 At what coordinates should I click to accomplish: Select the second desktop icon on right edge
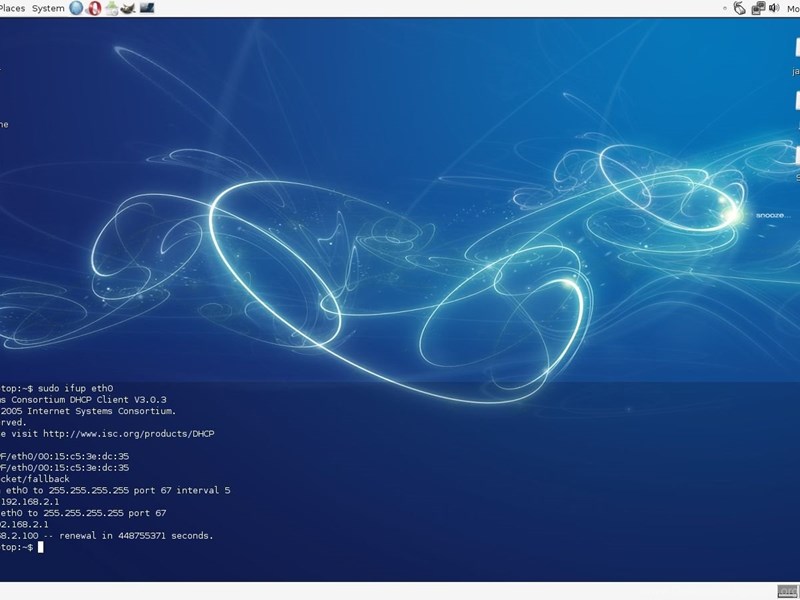pos(796,100)
